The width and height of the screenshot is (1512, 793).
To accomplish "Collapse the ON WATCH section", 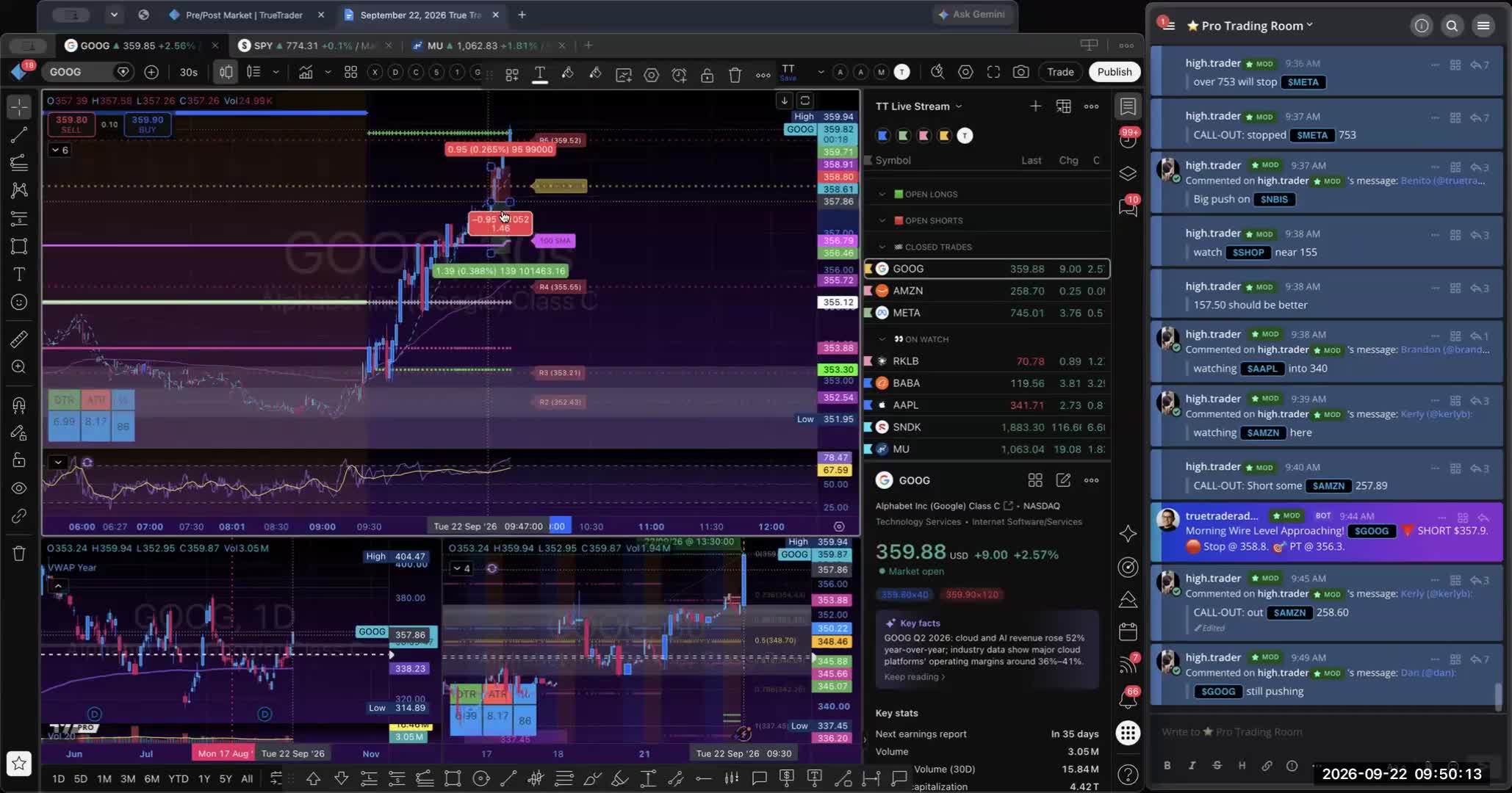I will coord(882,339).
